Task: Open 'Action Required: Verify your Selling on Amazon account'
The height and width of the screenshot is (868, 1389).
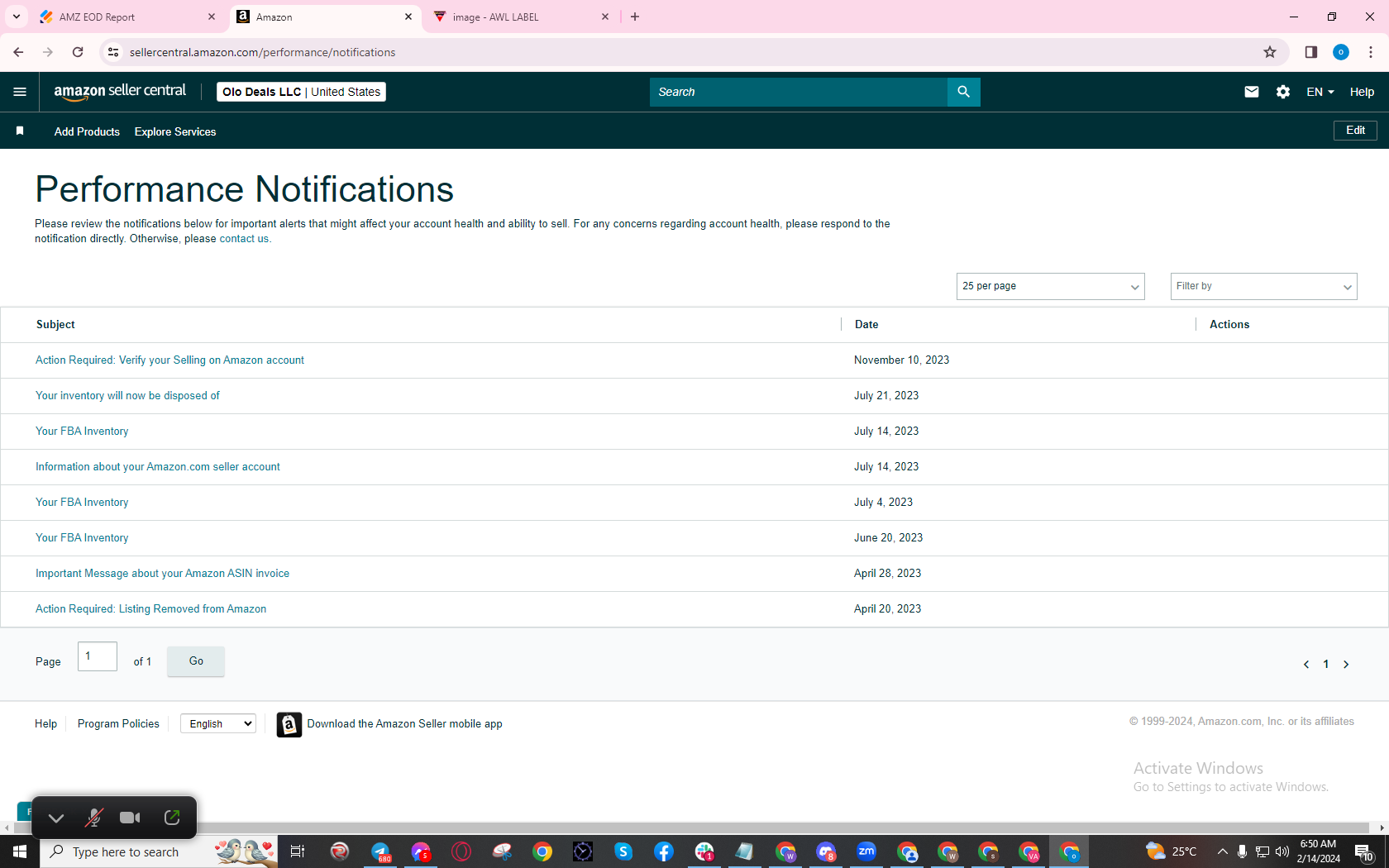Action: click(169, 360)
